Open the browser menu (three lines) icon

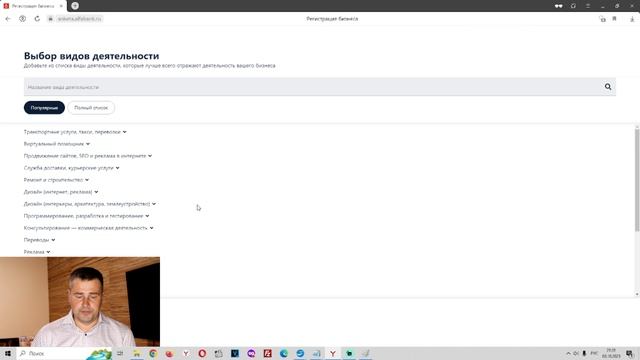[588, 6]
